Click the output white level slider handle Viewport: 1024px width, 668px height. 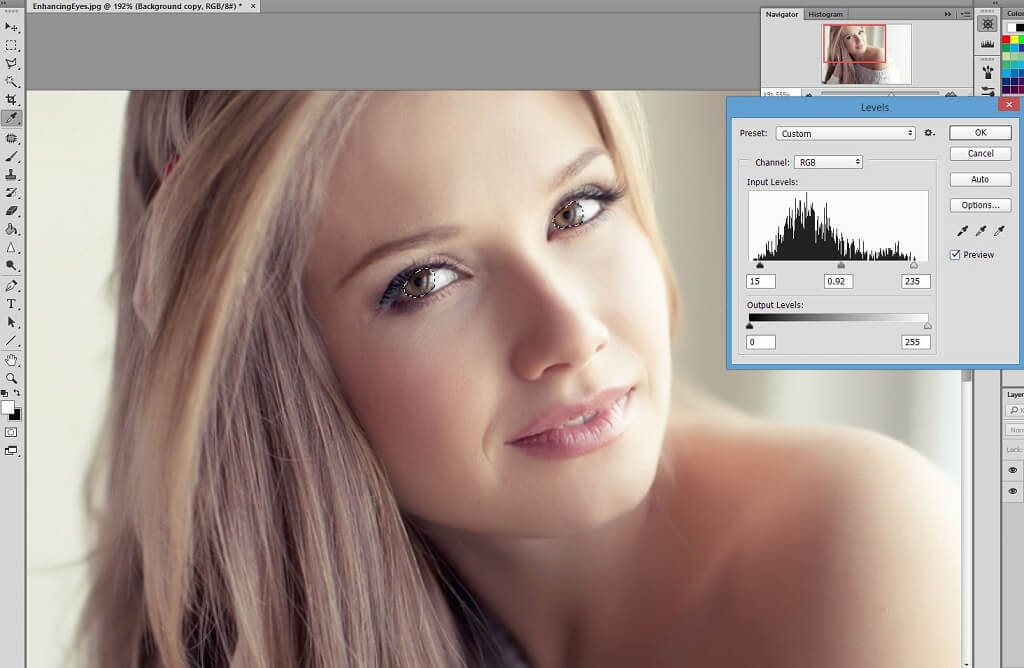coord(928,325)
